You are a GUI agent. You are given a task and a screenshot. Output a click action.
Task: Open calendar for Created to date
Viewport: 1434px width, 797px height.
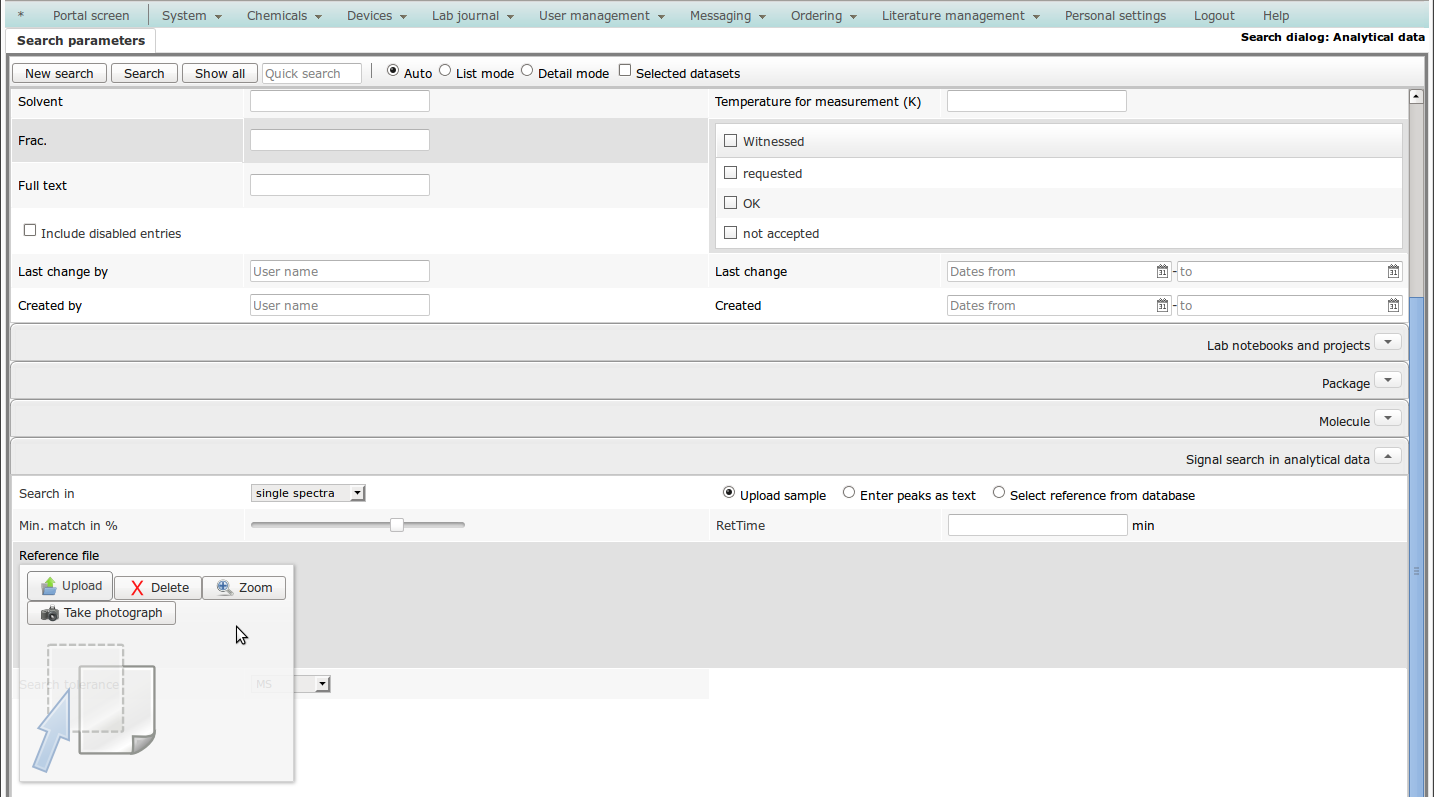[x=1393, y=306]
